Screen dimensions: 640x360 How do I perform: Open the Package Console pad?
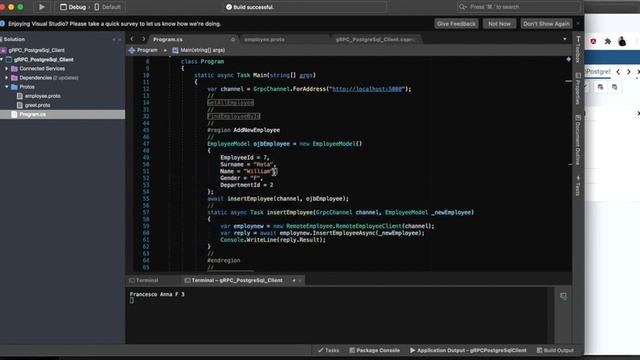[x=374, y=350]
